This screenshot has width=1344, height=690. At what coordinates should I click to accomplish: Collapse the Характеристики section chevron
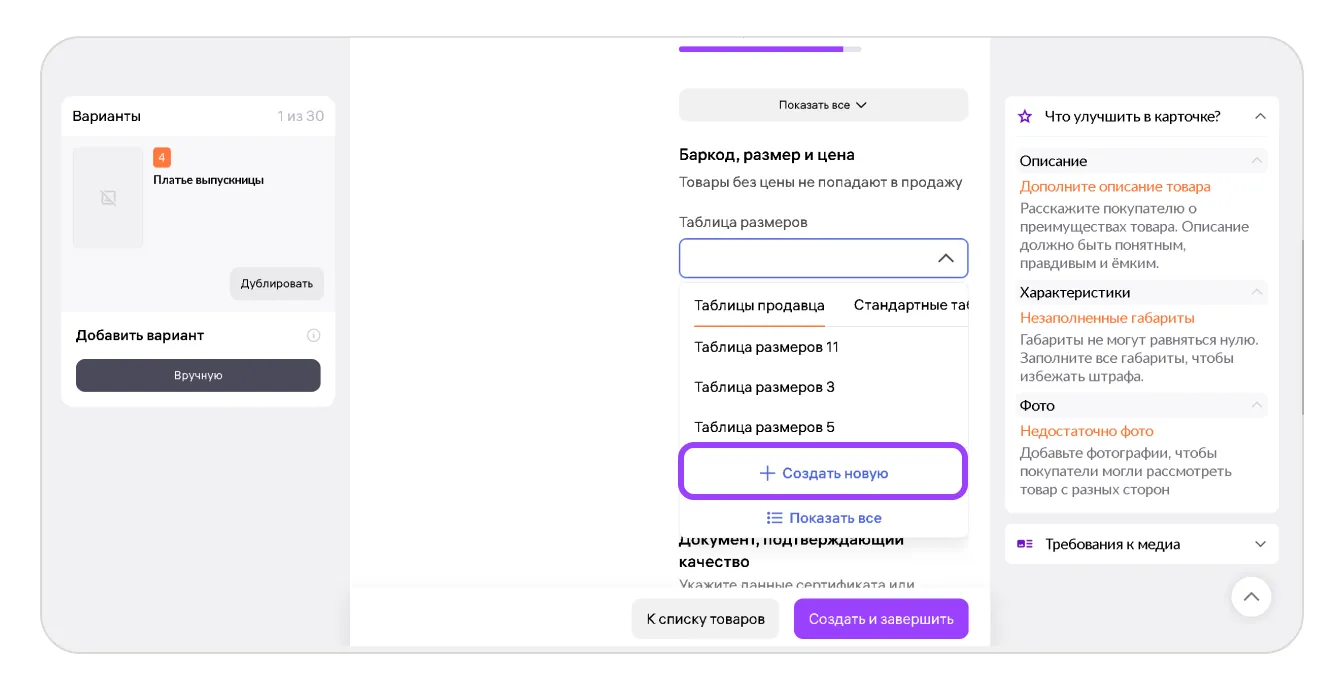1256,293
